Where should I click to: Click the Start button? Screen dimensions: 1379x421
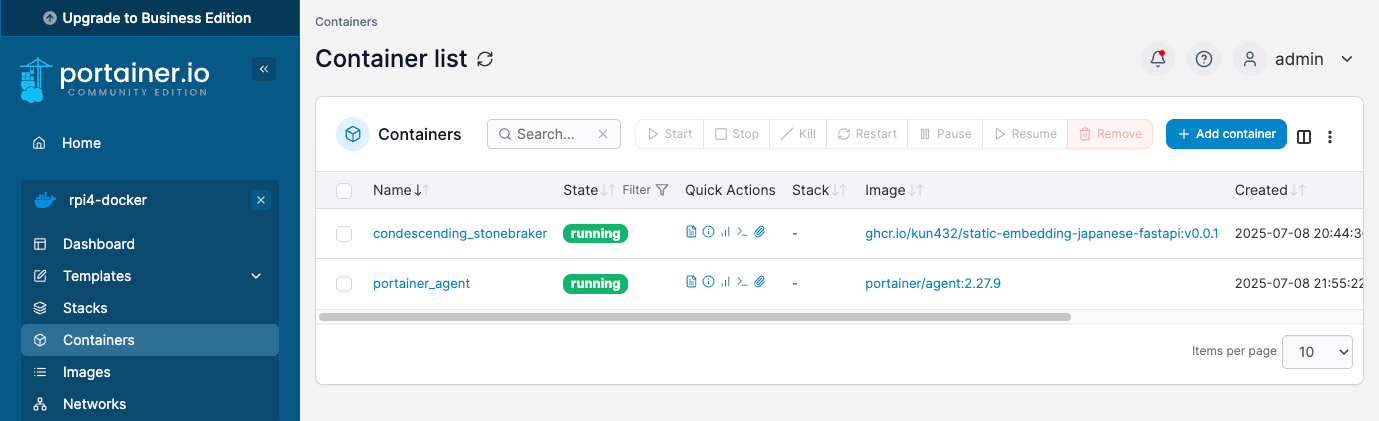pos(669,134)
